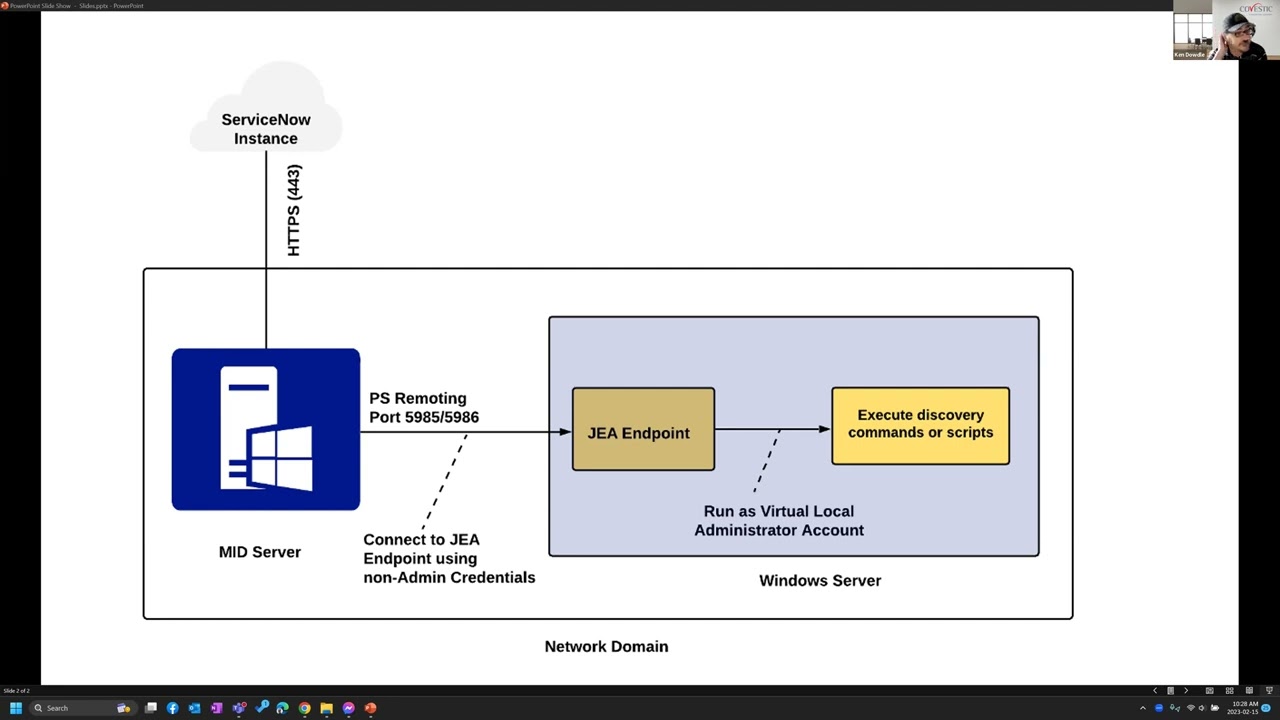The image size is (1280, 720).
Task: Open Microsoft Teams taskbar icon
Action: (x=239, y=708)
